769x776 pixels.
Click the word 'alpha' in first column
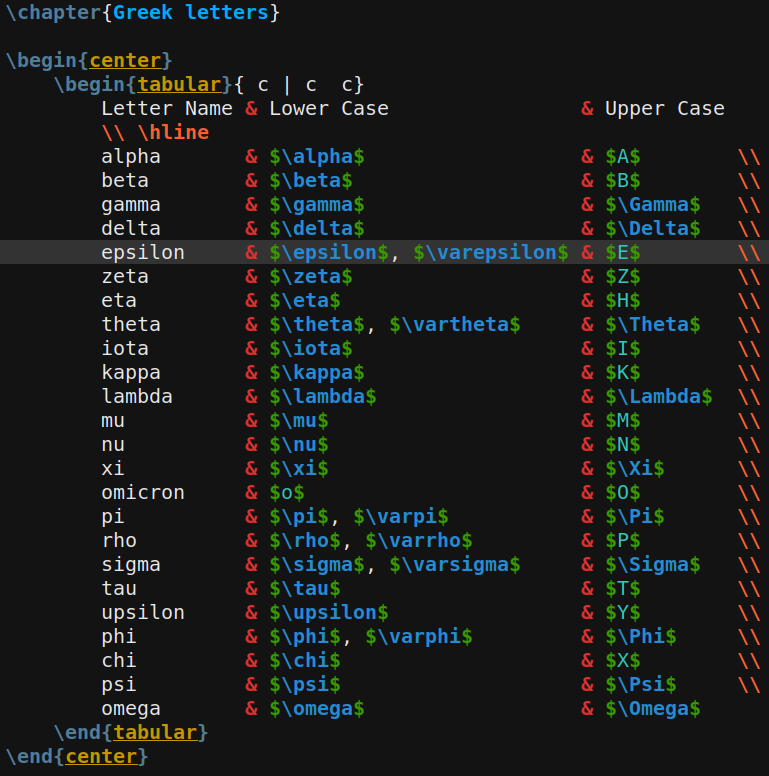(x=131, y=156)
